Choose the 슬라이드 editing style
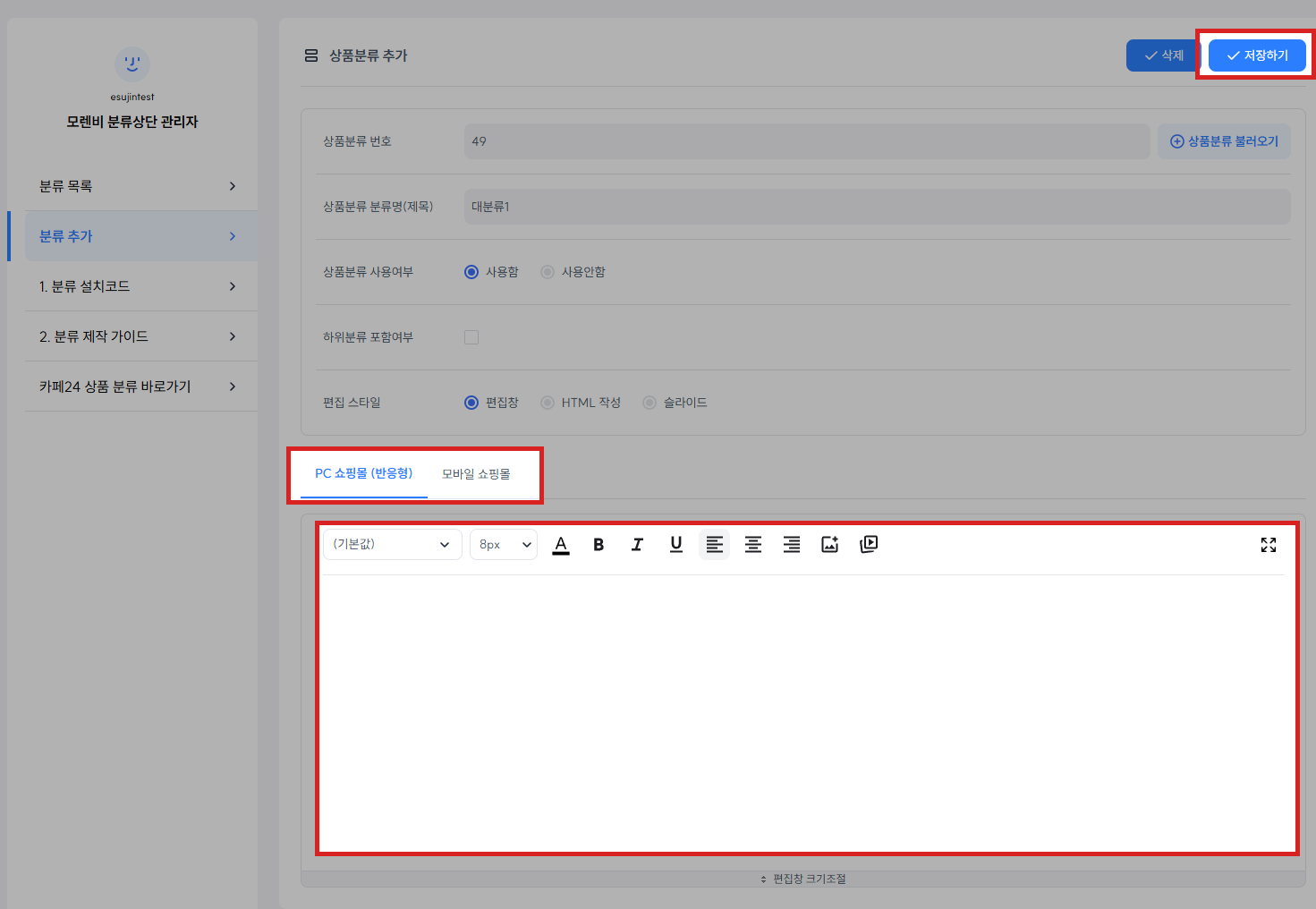Screen dimensions: 1316x909 (650, 403)
